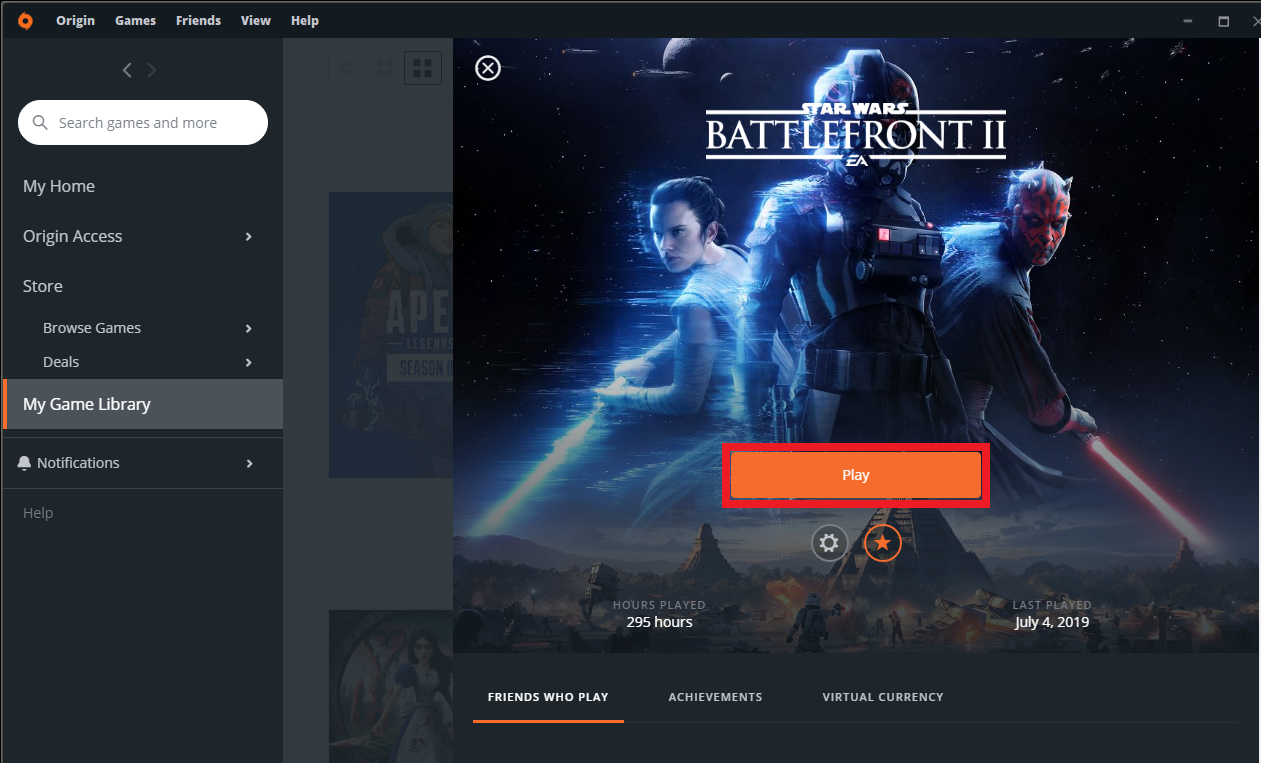Click the Apex Legends game tile

[391, 335]
